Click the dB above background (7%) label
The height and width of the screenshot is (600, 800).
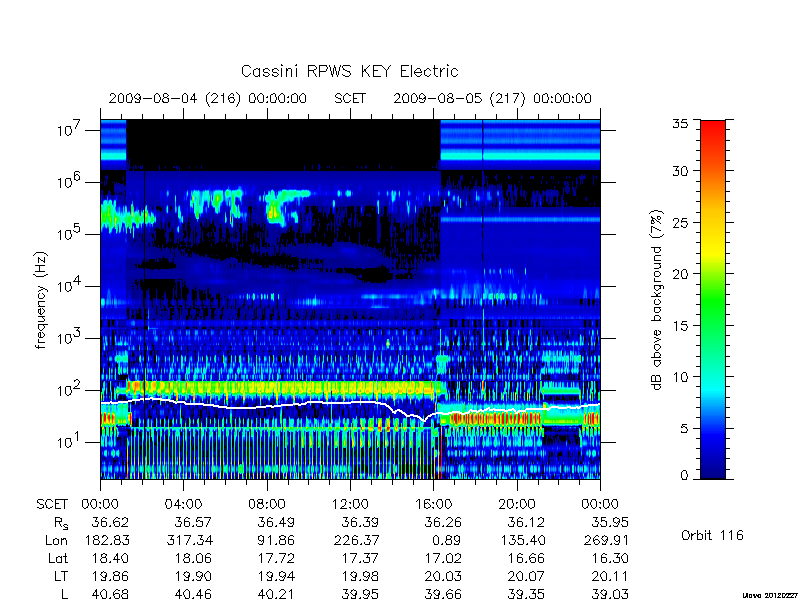pos(657,300)
